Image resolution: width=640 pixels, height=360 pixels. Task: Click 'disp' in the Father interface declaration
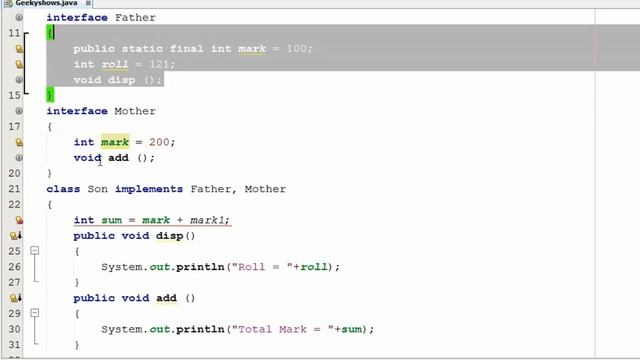(x=121, y=80)
